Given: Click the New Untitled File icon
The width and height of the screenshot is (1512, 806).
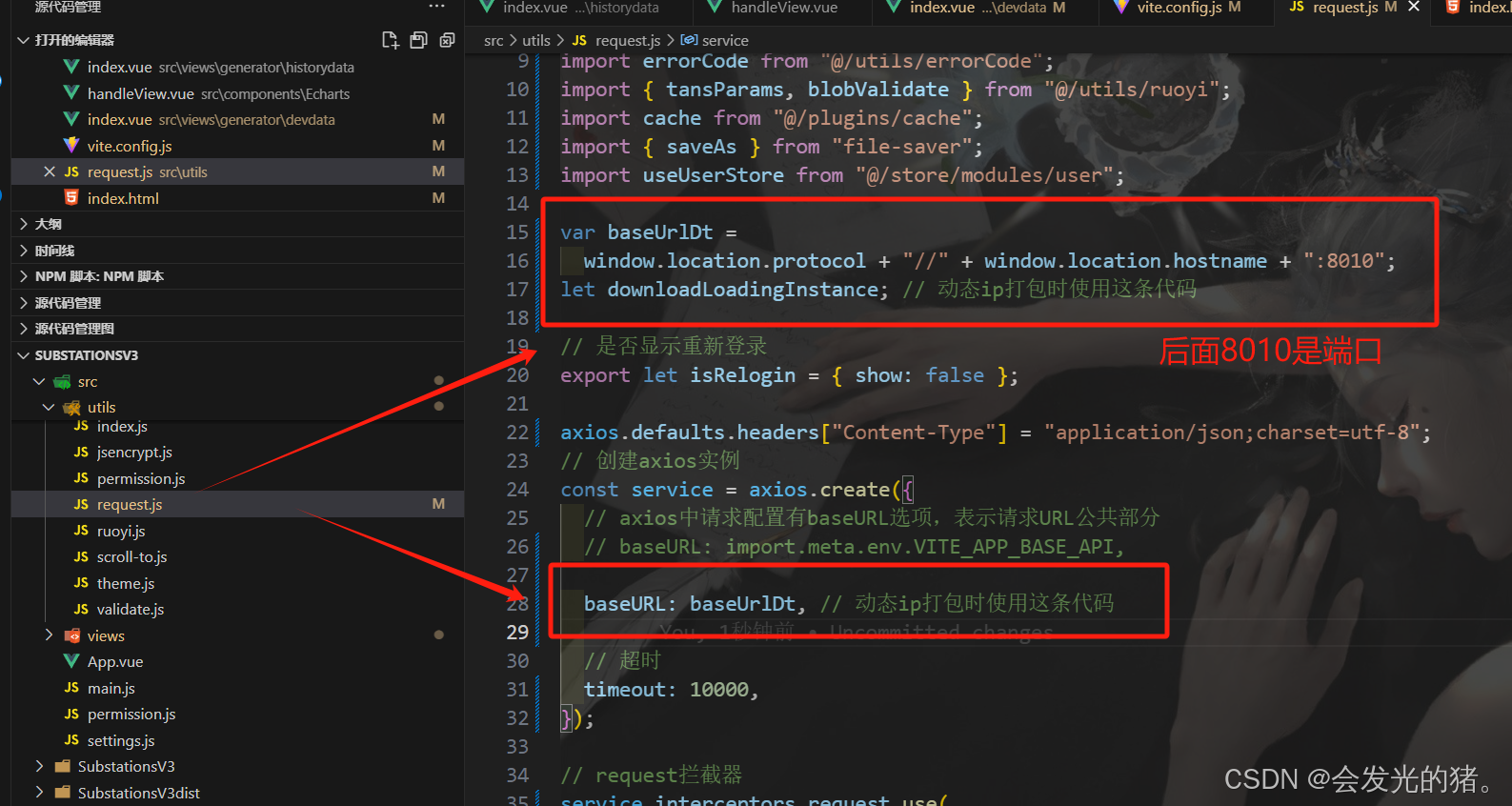Looking at the screenshot, I should 390,40.
